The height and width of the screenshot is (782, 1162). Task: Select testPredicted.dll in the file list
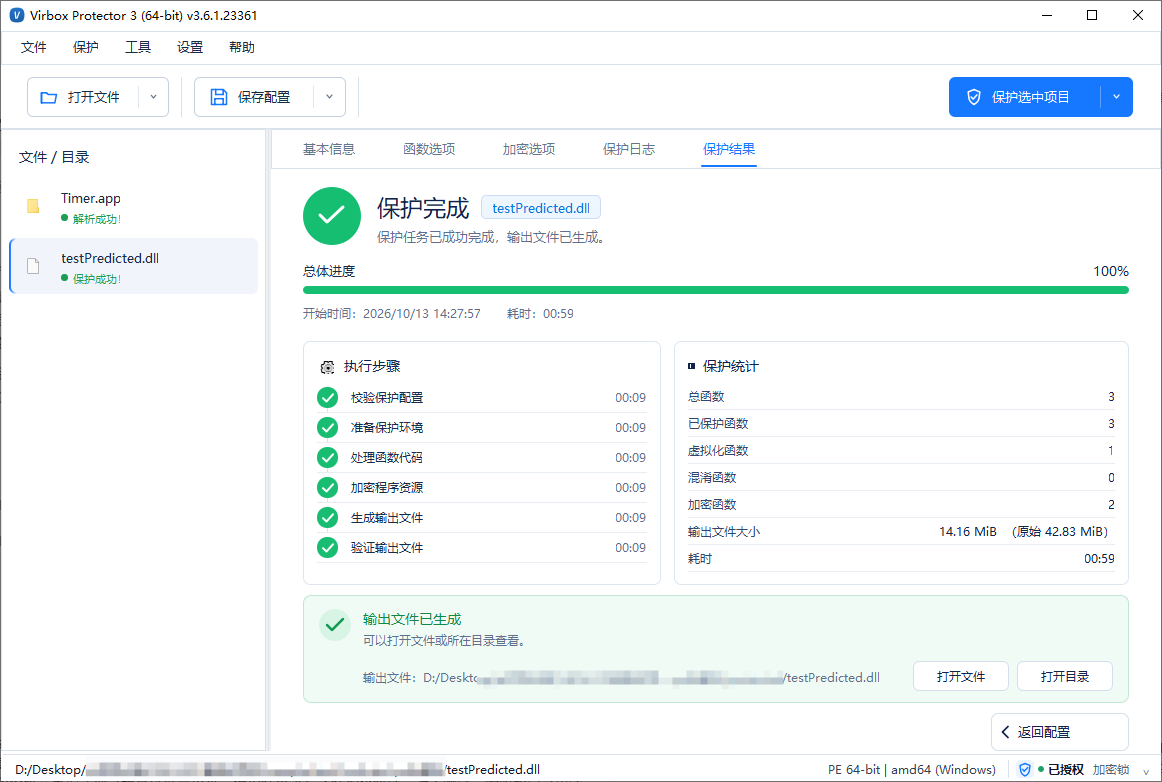click(134, 266)
